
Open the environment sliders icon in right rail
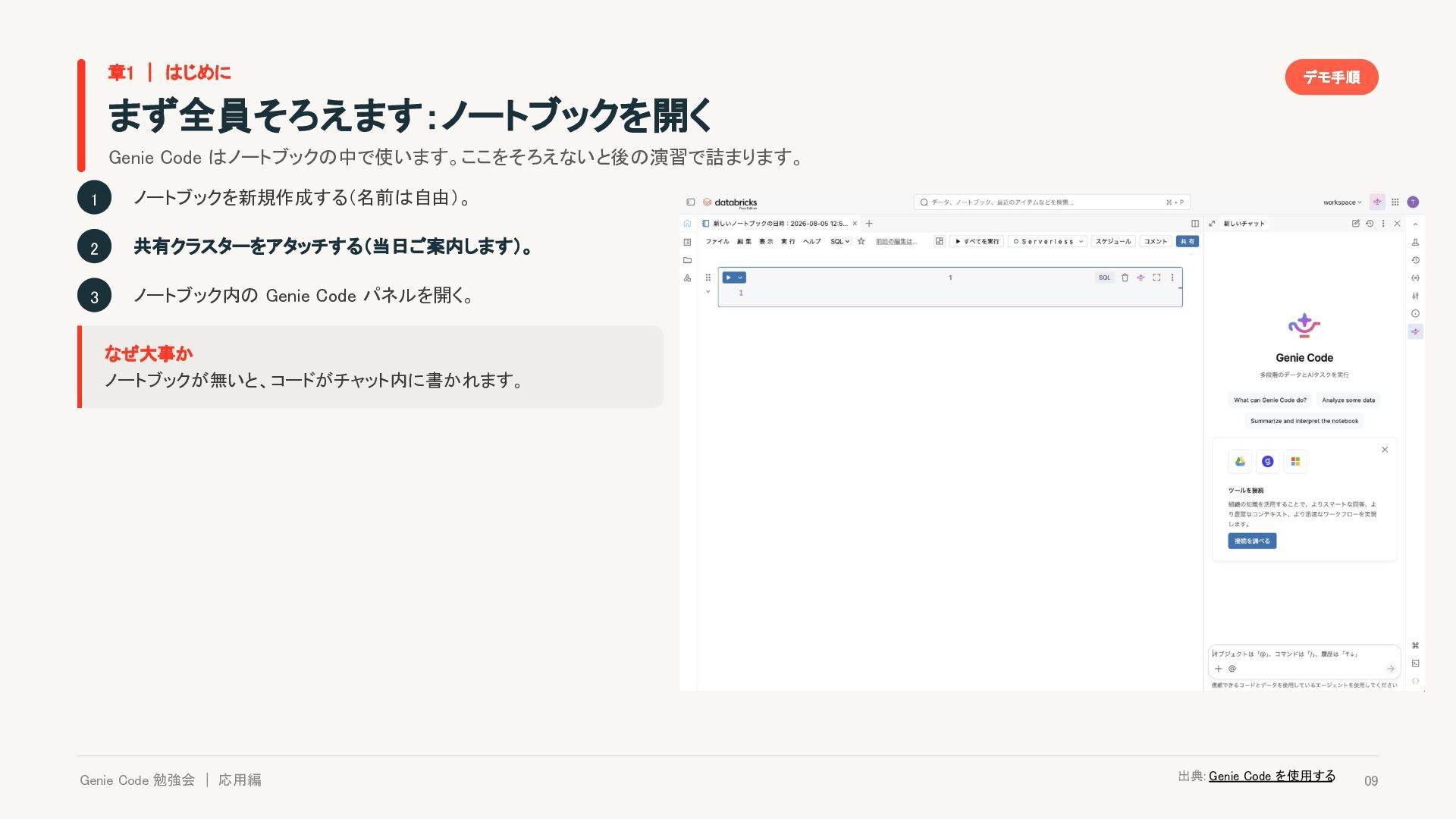click(x=1415, y=296)
